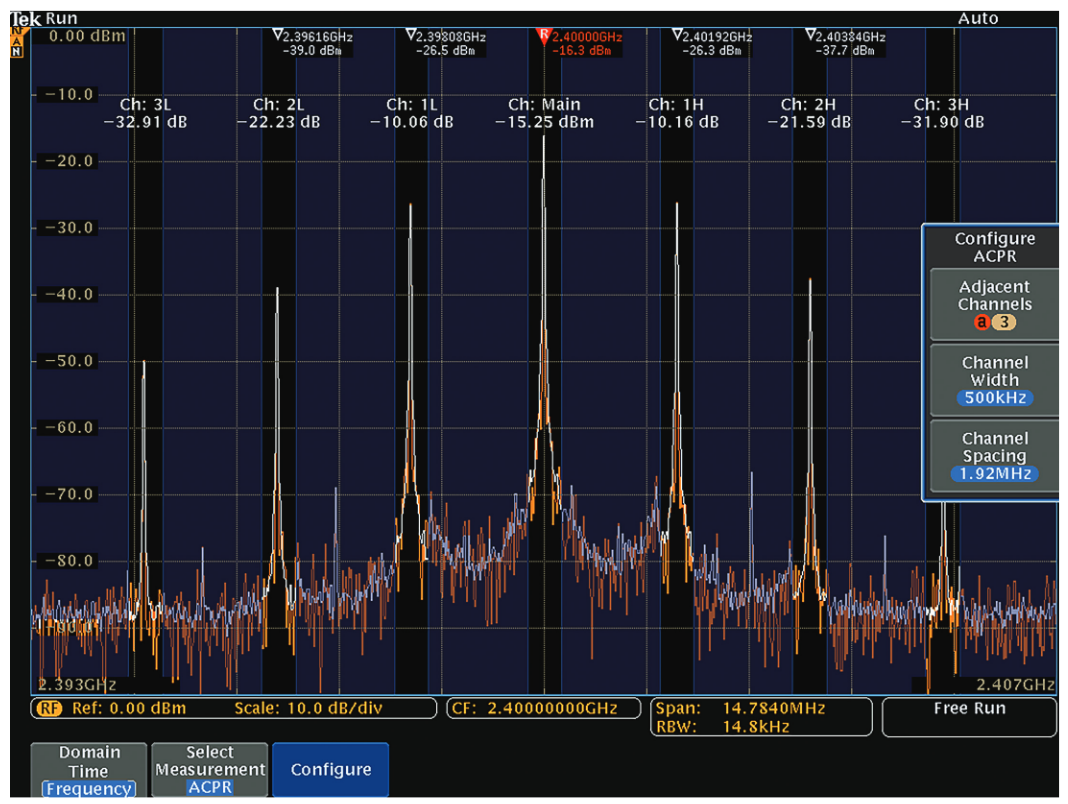Select the "A" average trace indicator
The height and width of the screenshot is (804, 1068).
tap(17, 40)
